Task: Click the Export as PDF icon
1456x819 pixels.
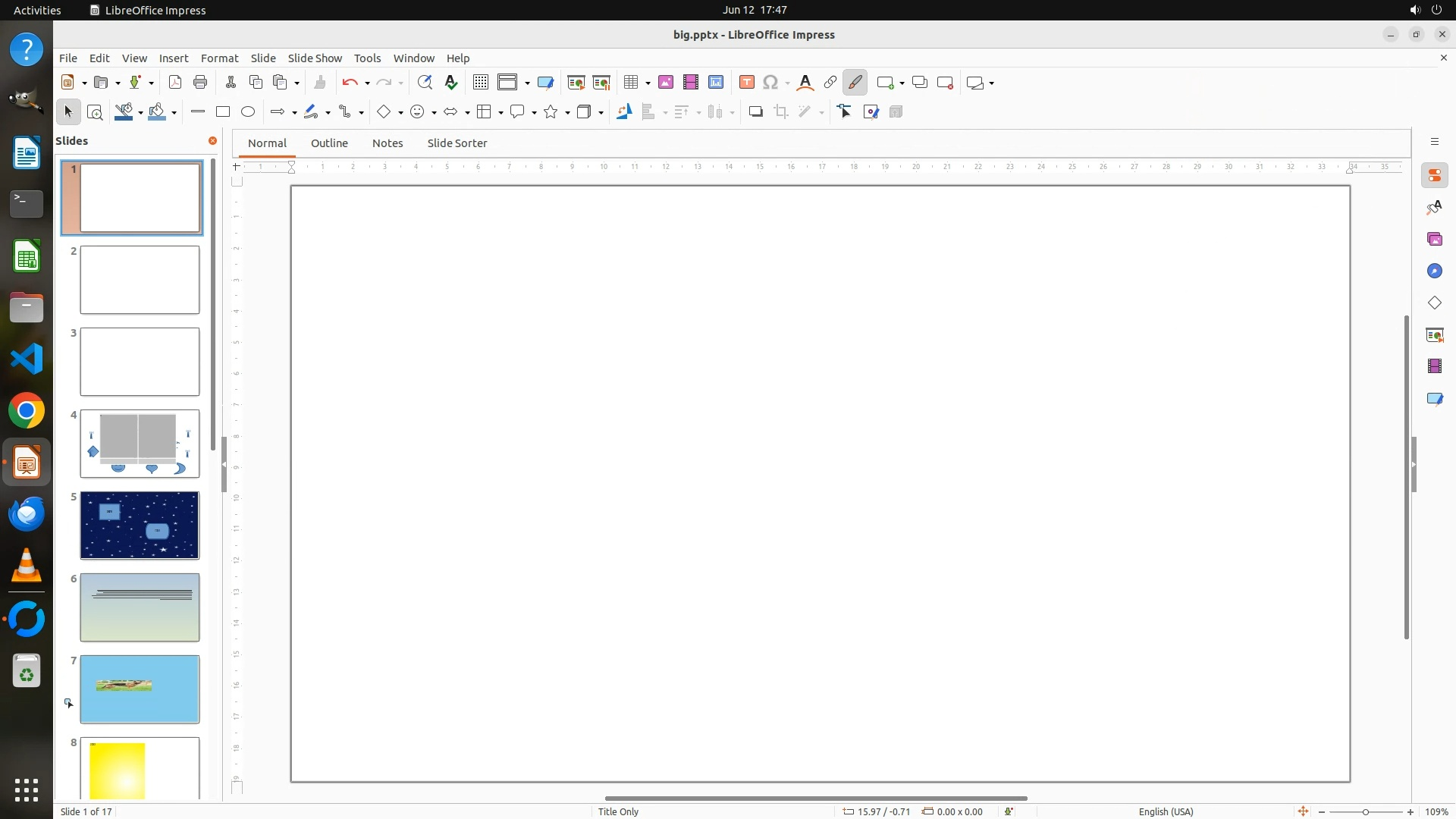Action: [175, 83]
